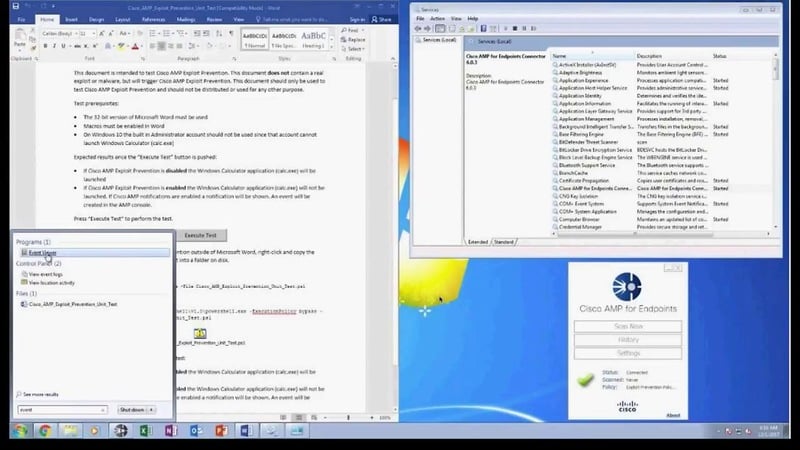The image size is (800, 450).
Task: Click the Forward arrow in Services toolbar
Action: (x=428, y=29)
